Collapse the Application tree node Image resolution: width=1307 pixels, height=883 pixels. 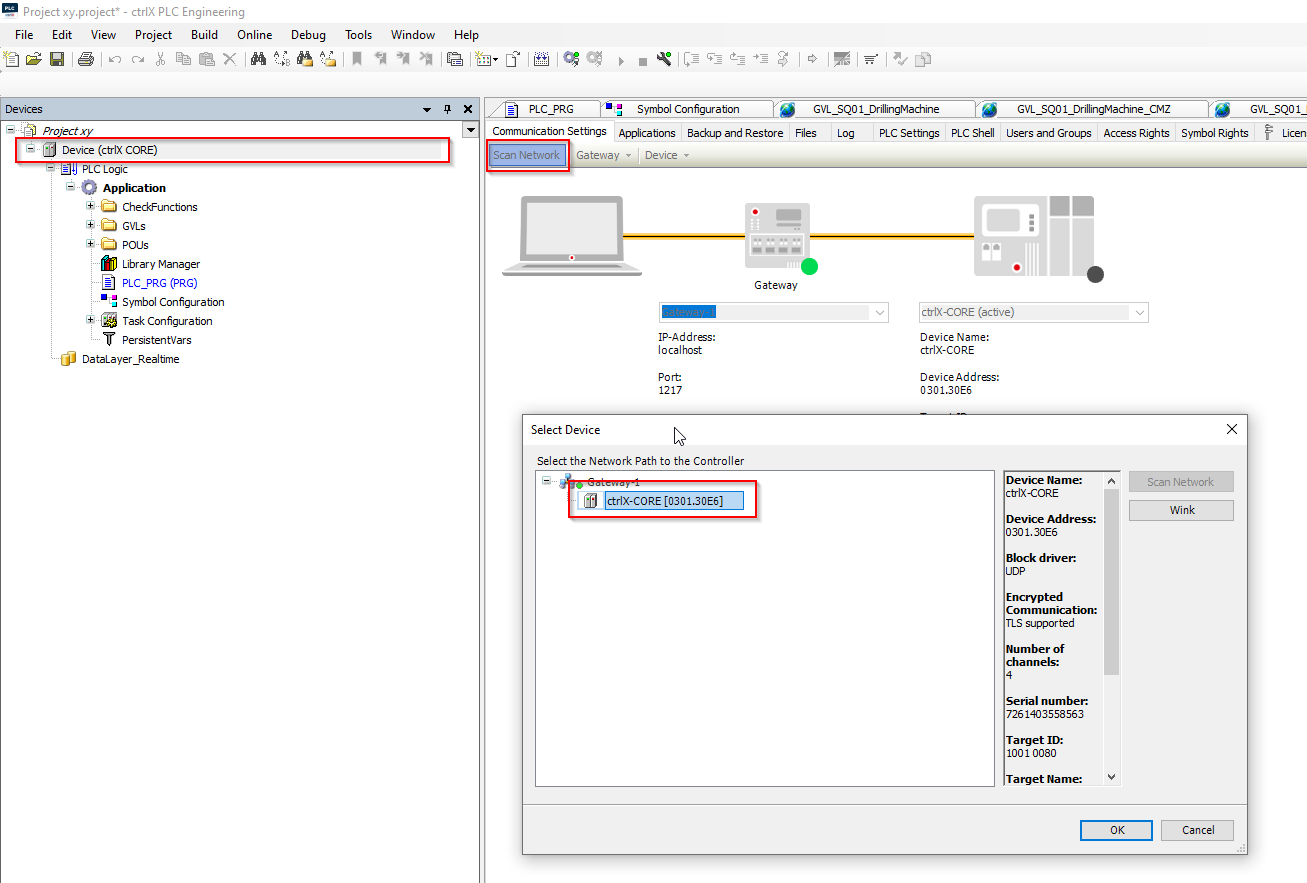[x=71, y=187]
